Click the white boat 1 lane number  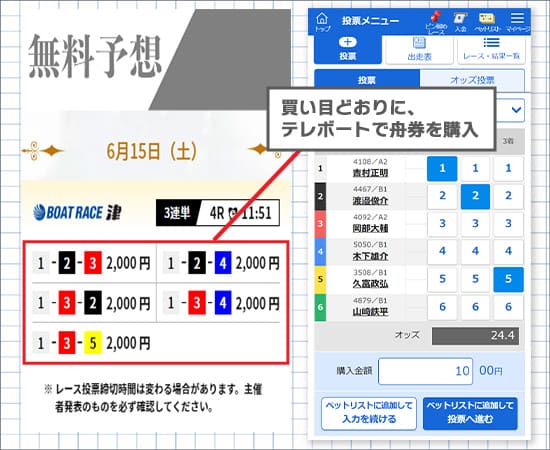320,169
